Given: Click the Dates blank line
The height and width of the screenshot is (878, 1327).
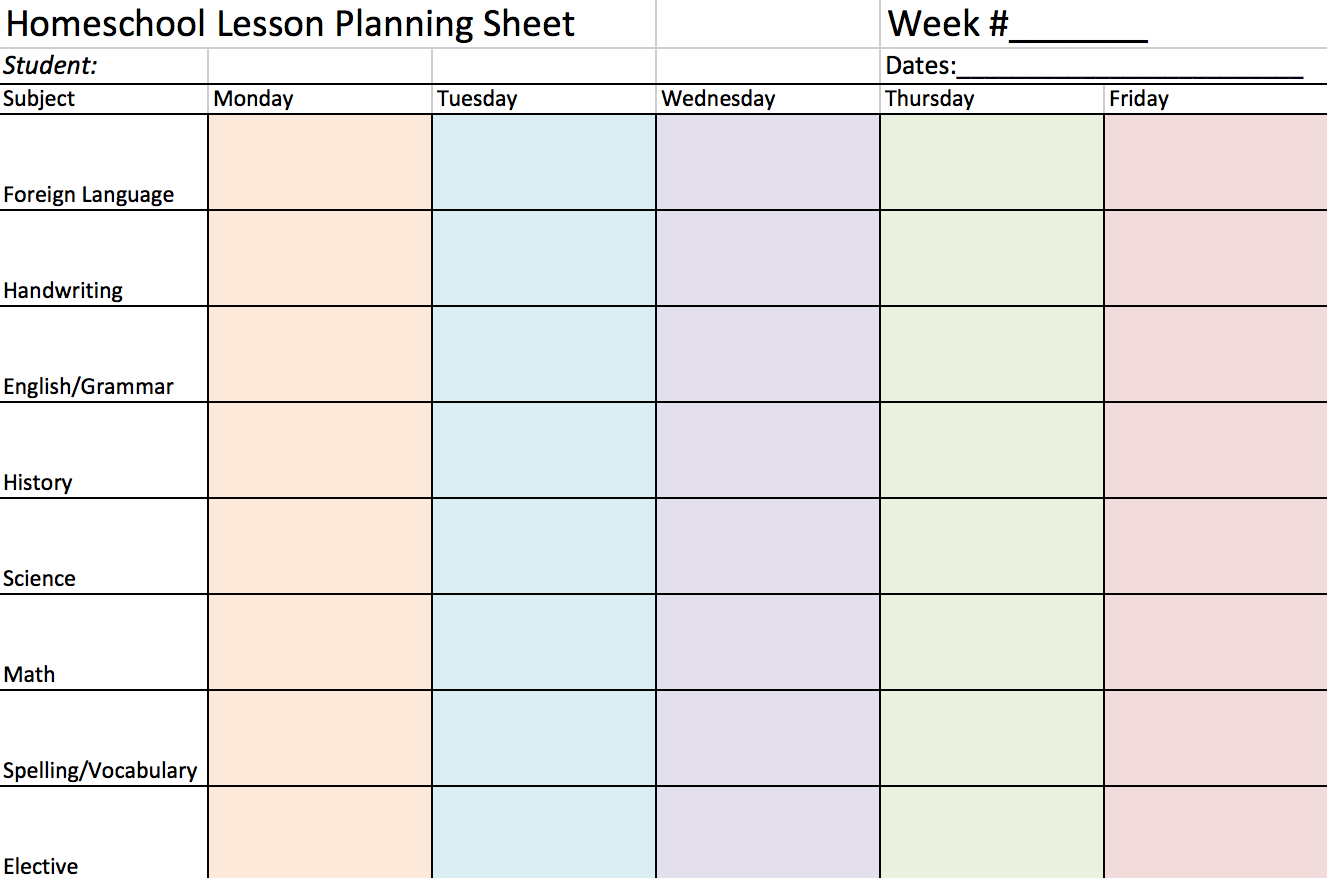Looking at the screenshot, I should click(x=1129, y=67).
